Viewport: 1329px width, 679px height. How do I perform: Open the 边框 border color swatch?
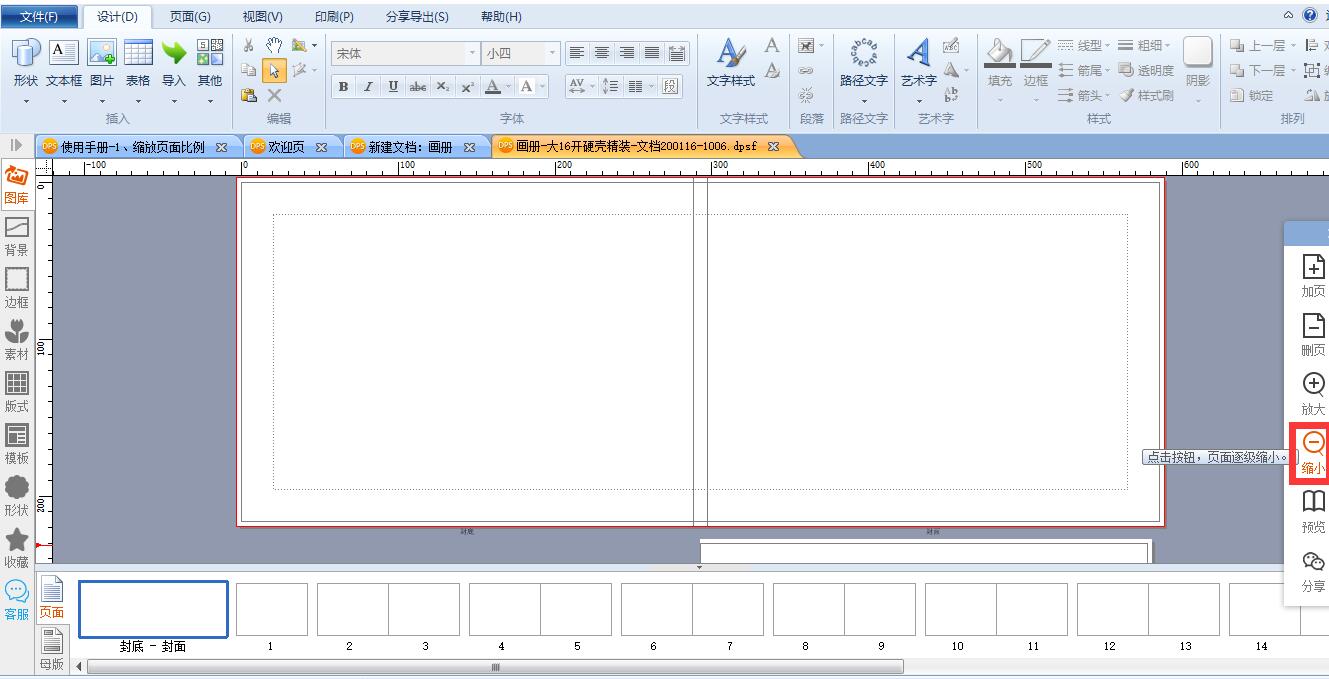1036,53
